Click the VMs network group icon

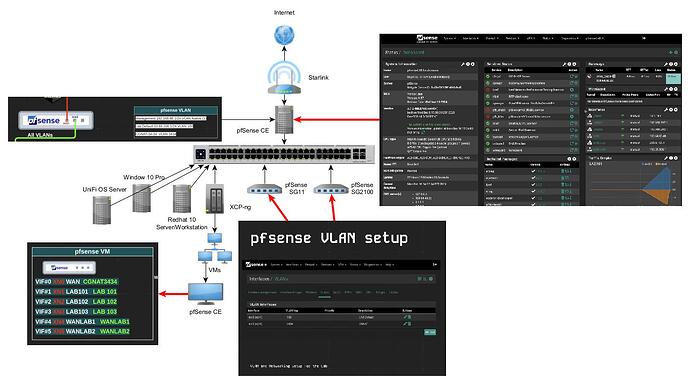215,249
